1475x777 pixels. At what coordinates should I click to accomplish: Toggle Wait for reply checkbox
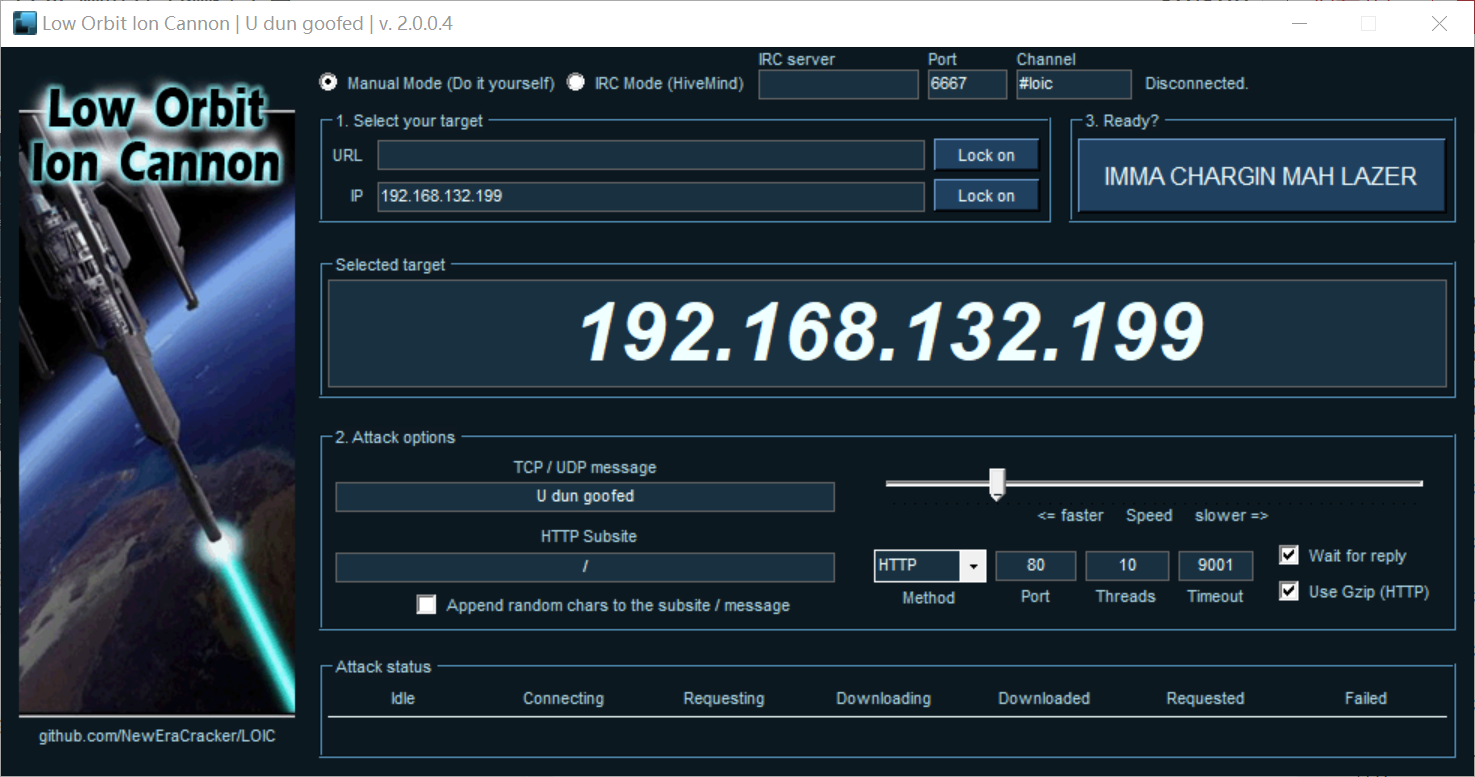[x=1289, y=555]
